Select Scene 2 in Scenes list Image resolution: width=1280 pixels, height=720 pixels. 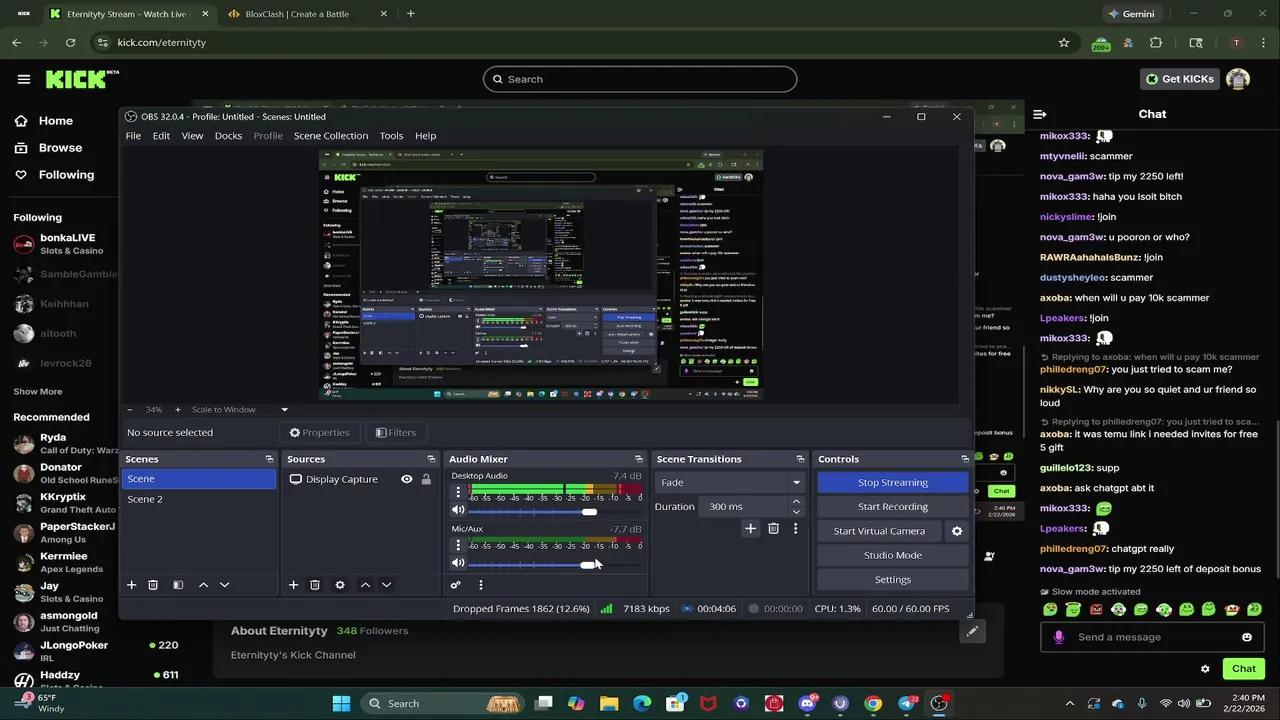click(198, 499)
